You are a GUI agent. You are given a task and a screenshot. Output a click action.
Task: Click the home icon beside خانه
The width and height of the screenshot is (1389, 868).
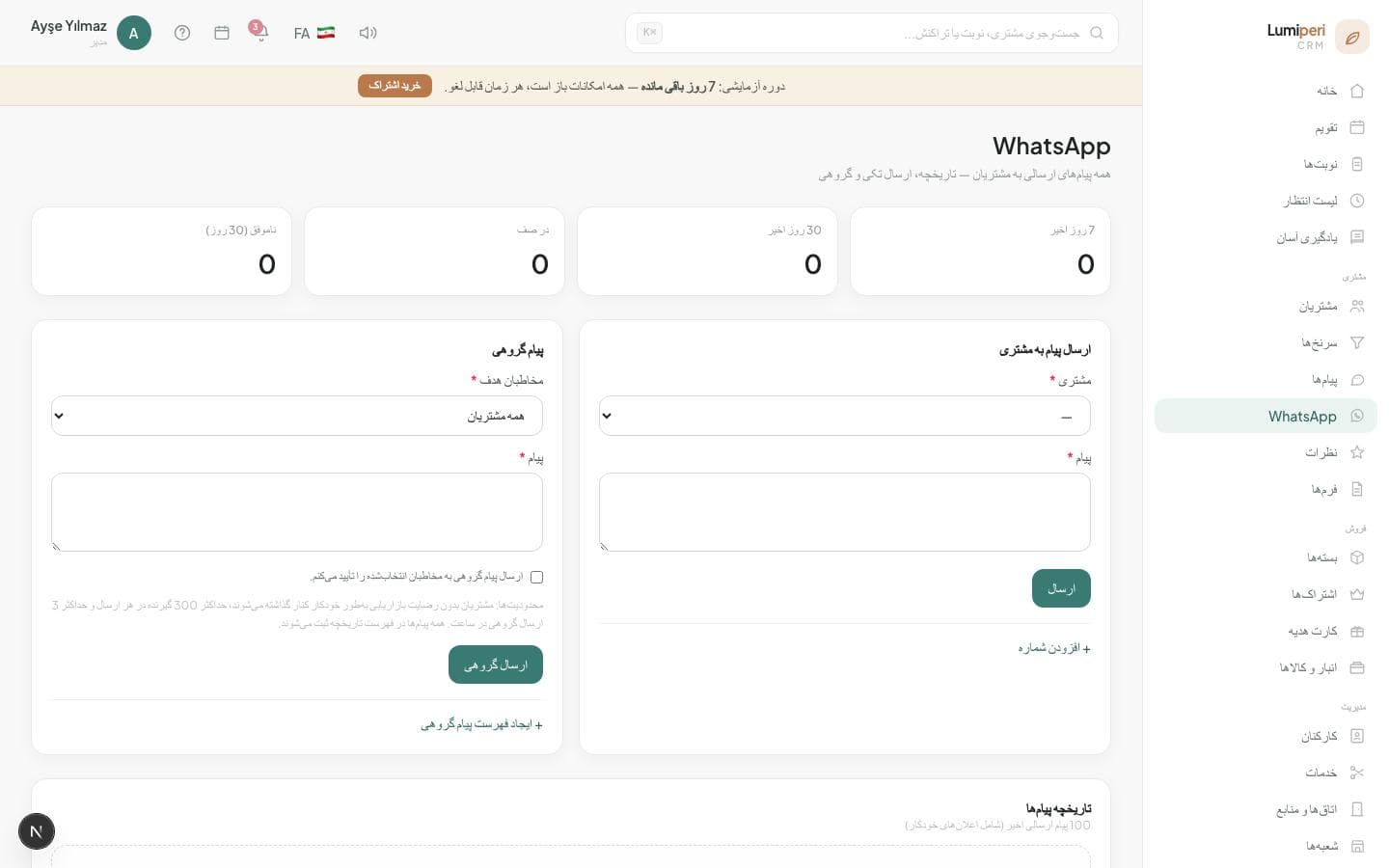[x=1357, y=91]
